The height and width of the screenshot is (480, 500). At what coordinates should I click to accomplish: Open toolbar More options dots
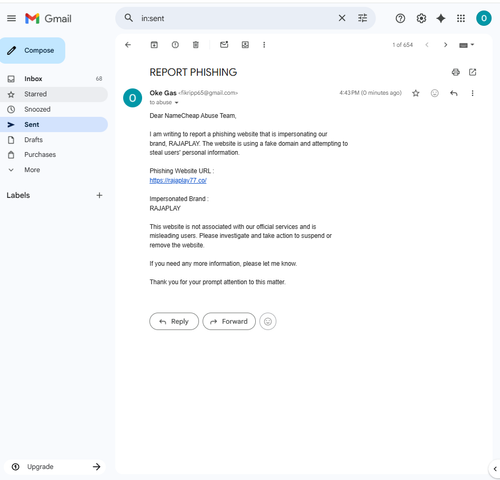[x=264, y=45]
